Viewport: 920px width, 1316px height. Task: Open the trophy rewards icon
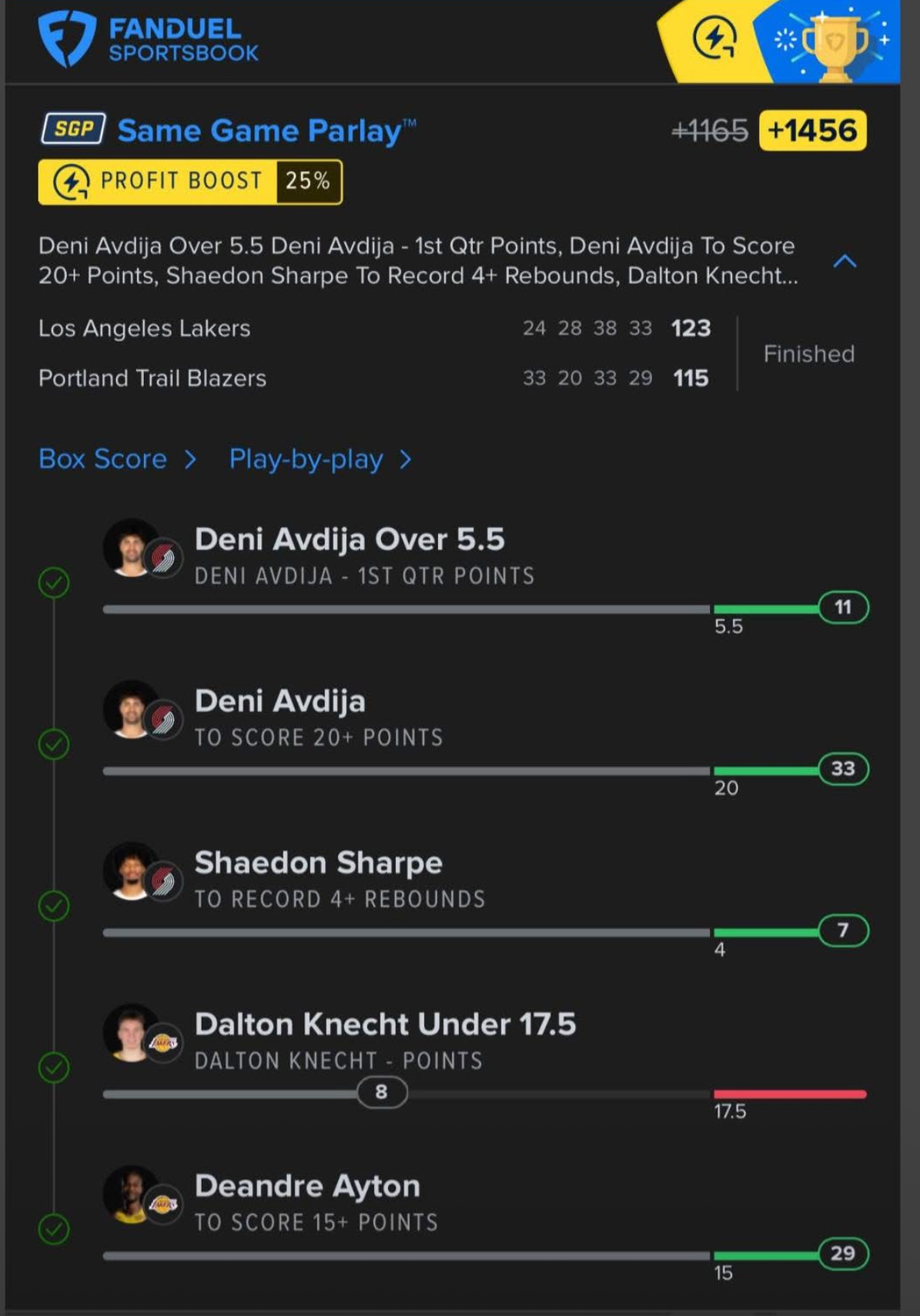tap(834, 44)
